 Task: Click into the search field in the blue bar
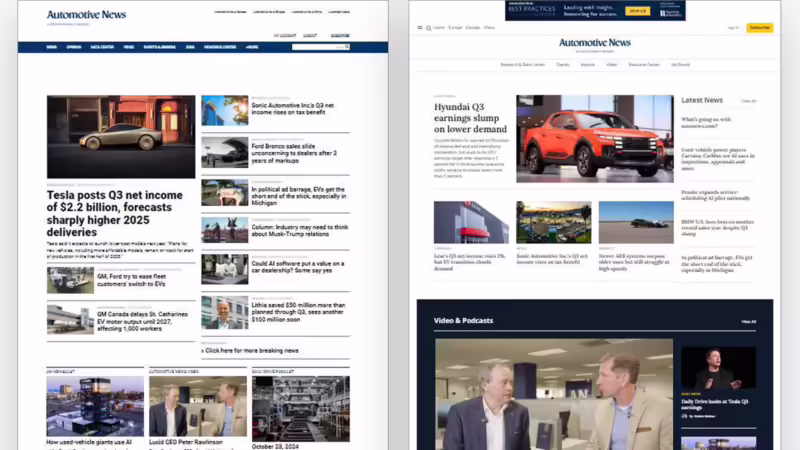tap(318, 47)
